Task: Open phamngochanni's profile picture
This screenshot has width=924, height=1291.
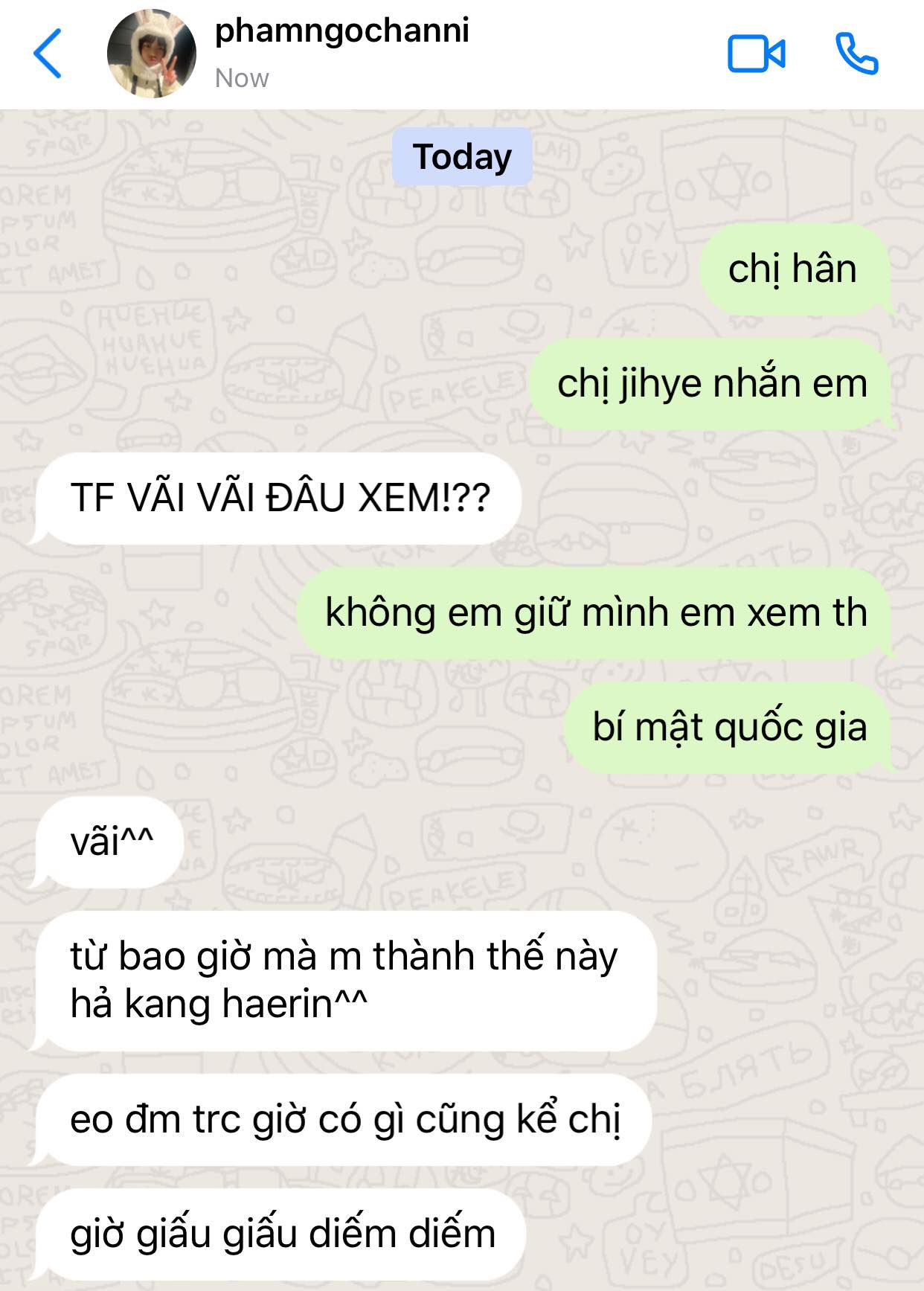Action: (x=152, y=54)
